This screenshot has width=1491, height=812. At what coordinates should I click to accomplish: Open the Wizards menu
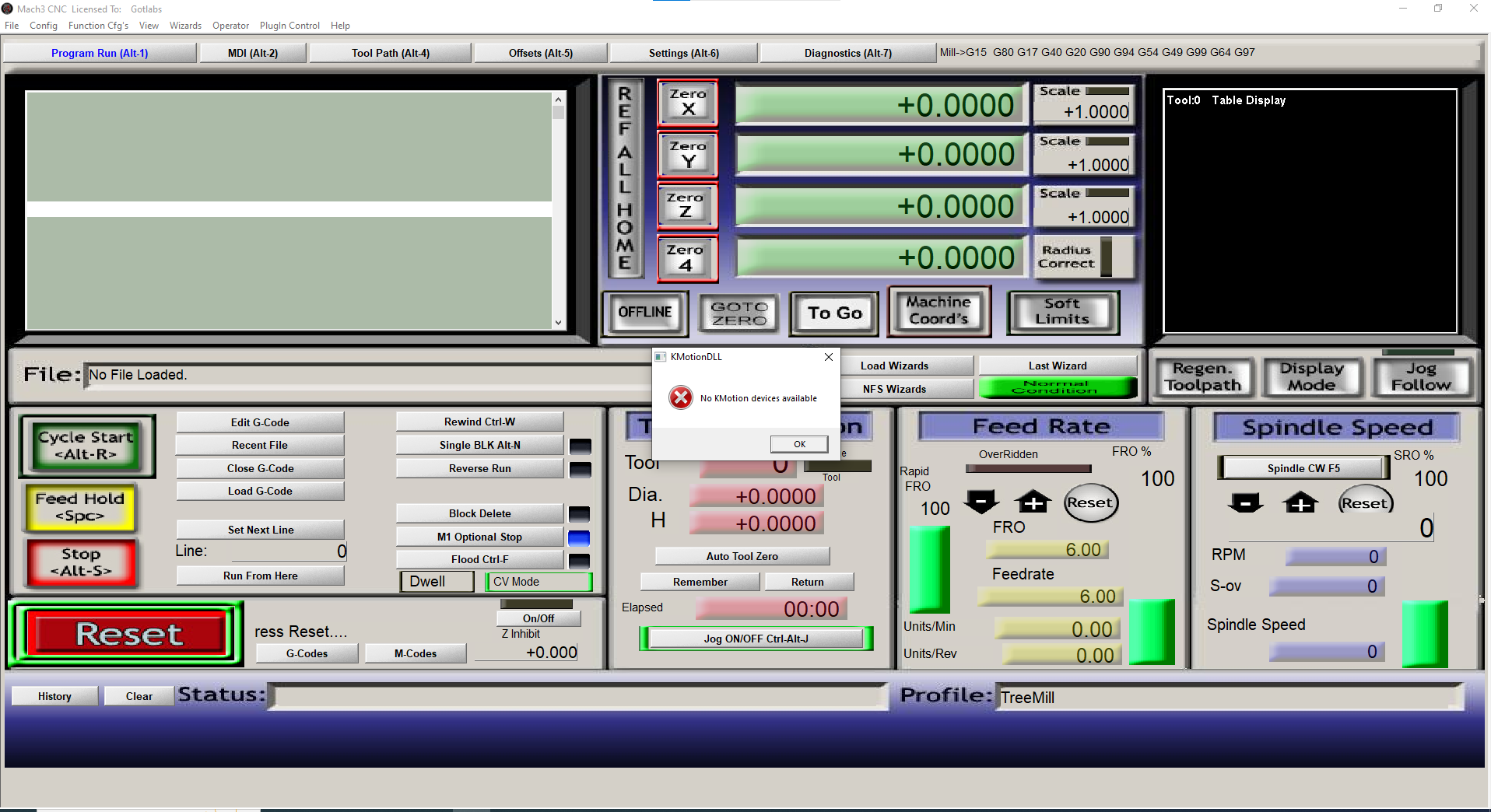185,26
